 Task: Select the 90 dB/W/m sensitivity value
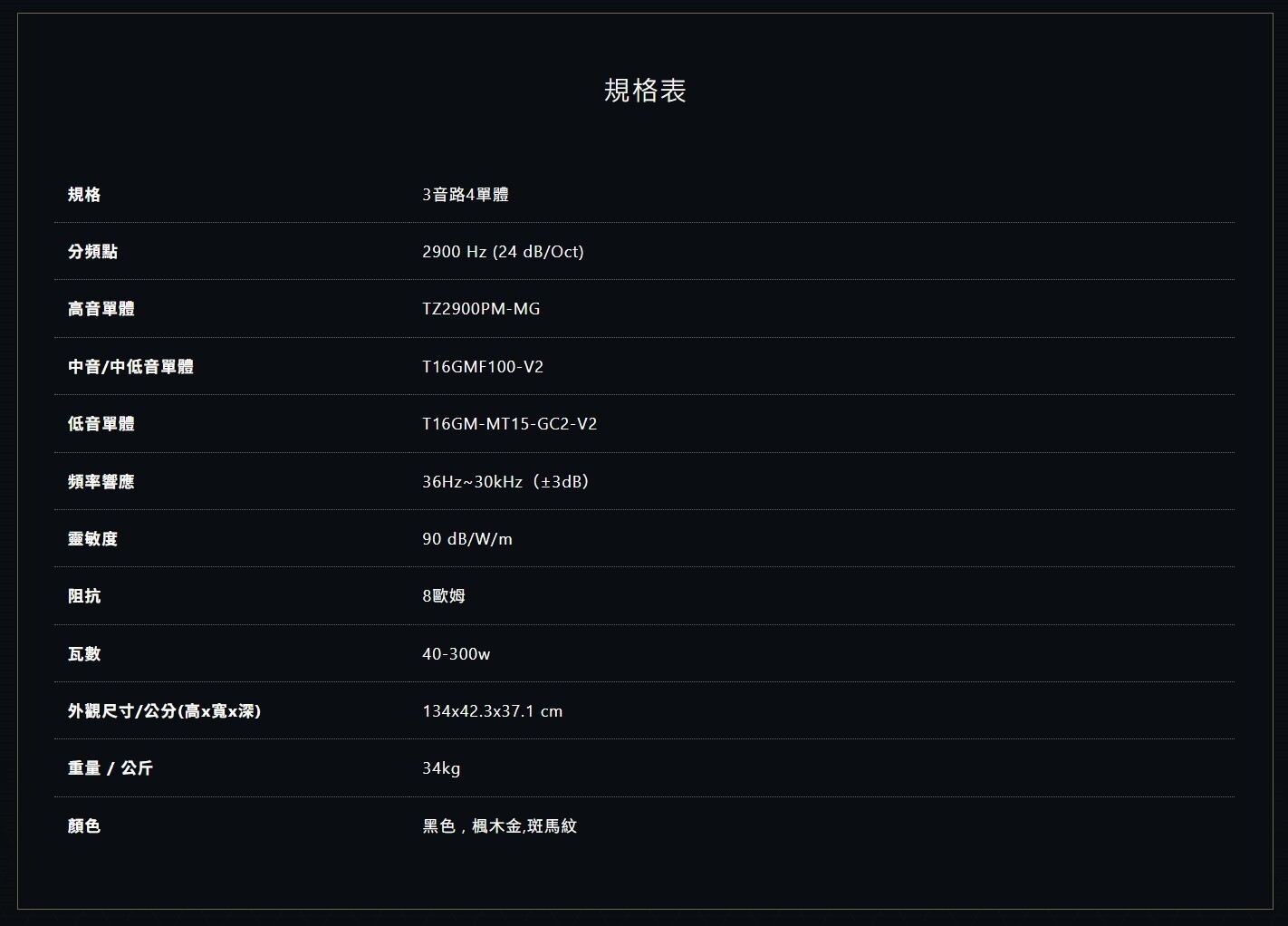point(467,539)
